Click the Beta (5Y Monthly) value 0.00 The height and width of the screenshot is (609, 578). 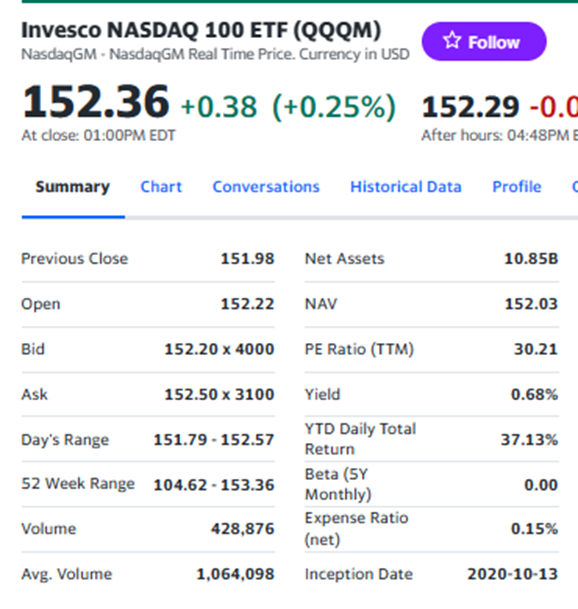pos(541,485)
